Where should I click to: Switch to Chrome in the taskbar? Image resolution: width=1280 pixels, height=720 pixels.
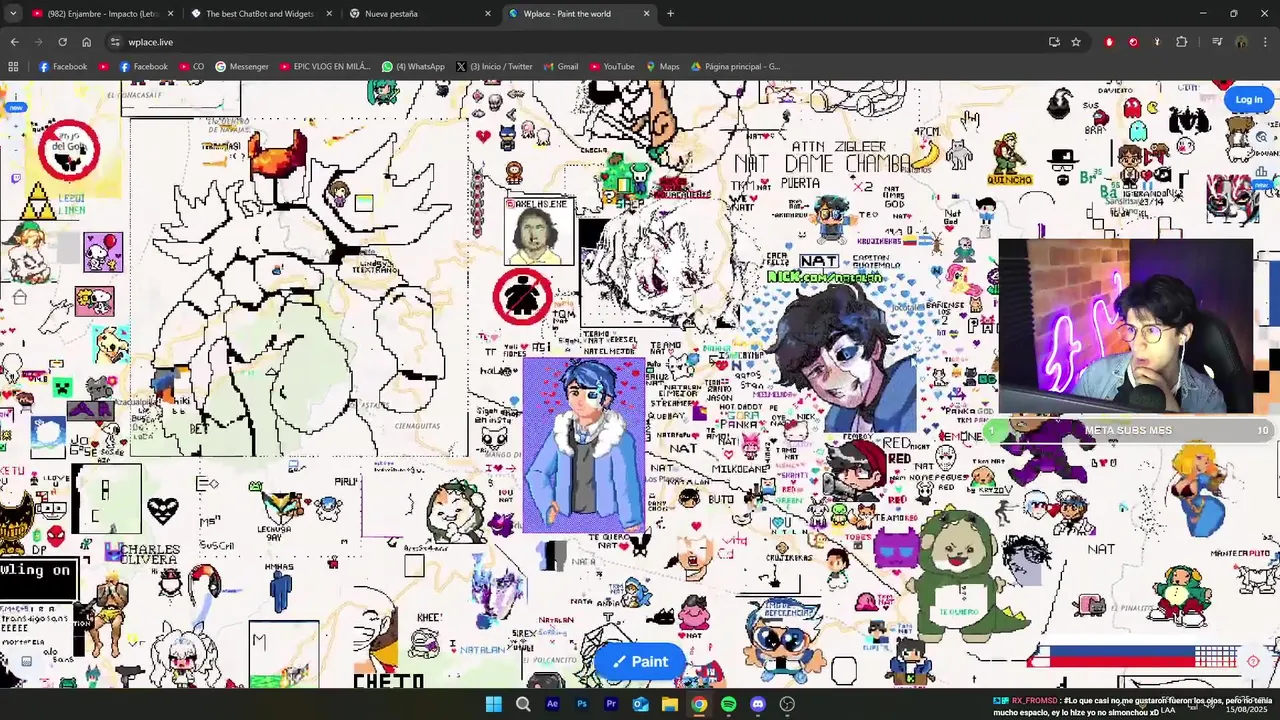[699, 704]
